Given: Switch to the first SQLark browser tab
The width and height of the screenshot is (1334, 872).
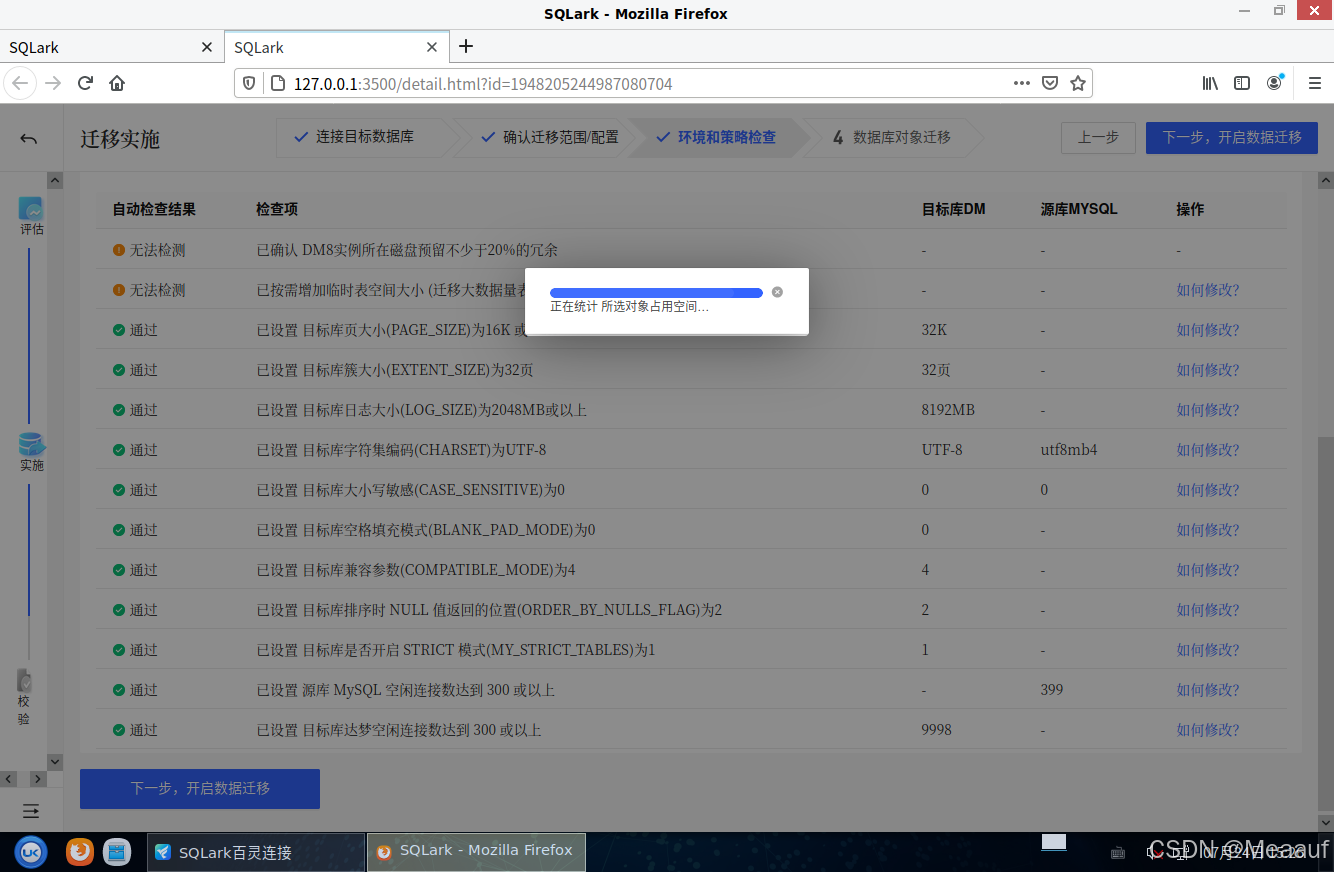Looking at the screenshot, I should pos(110,47).
